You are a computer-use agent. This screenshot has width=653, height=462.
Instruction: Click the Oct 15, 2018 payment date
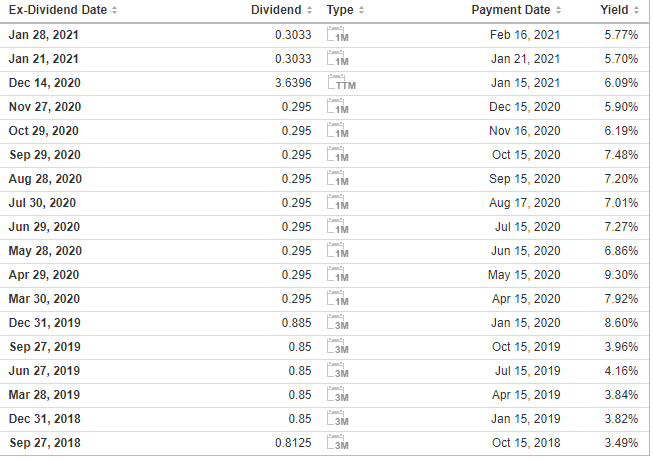526,443
